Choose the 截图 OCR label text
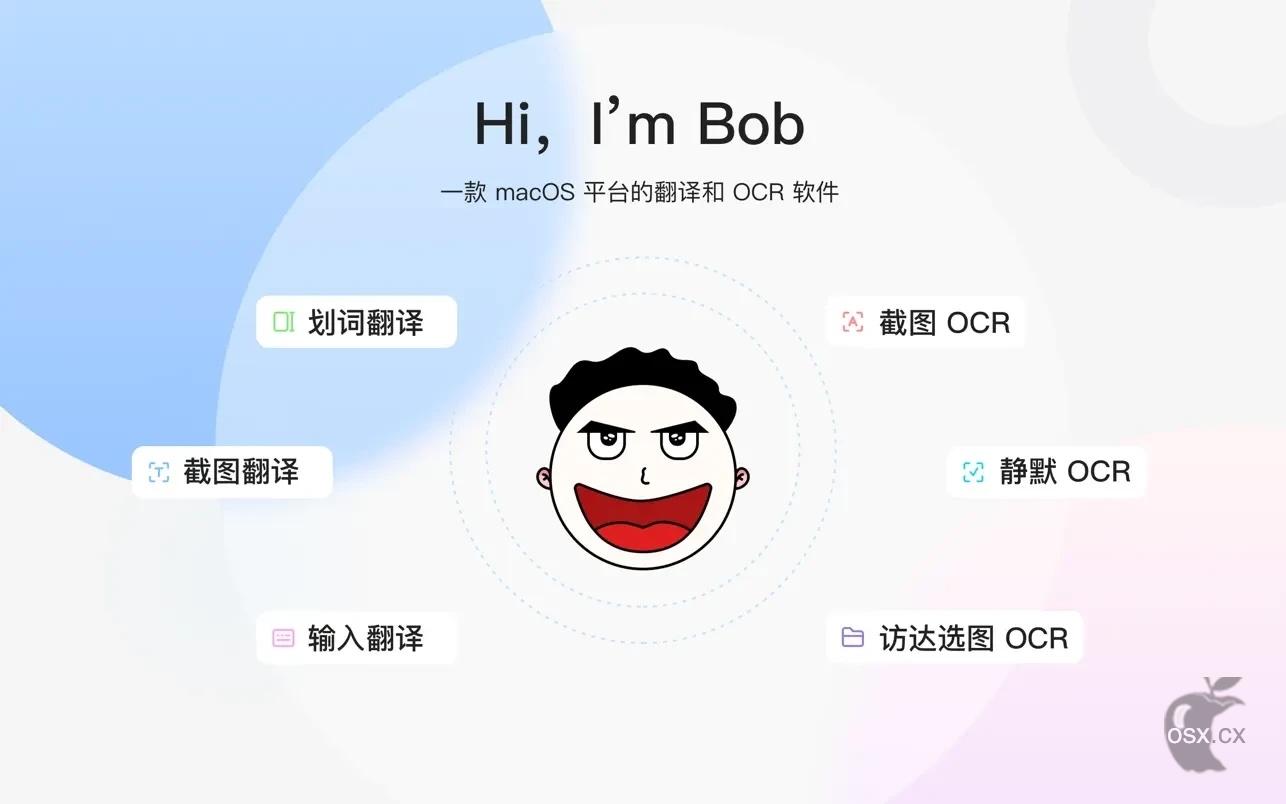The height and width of the screenshot is (804, 1286). click(945, 322)
